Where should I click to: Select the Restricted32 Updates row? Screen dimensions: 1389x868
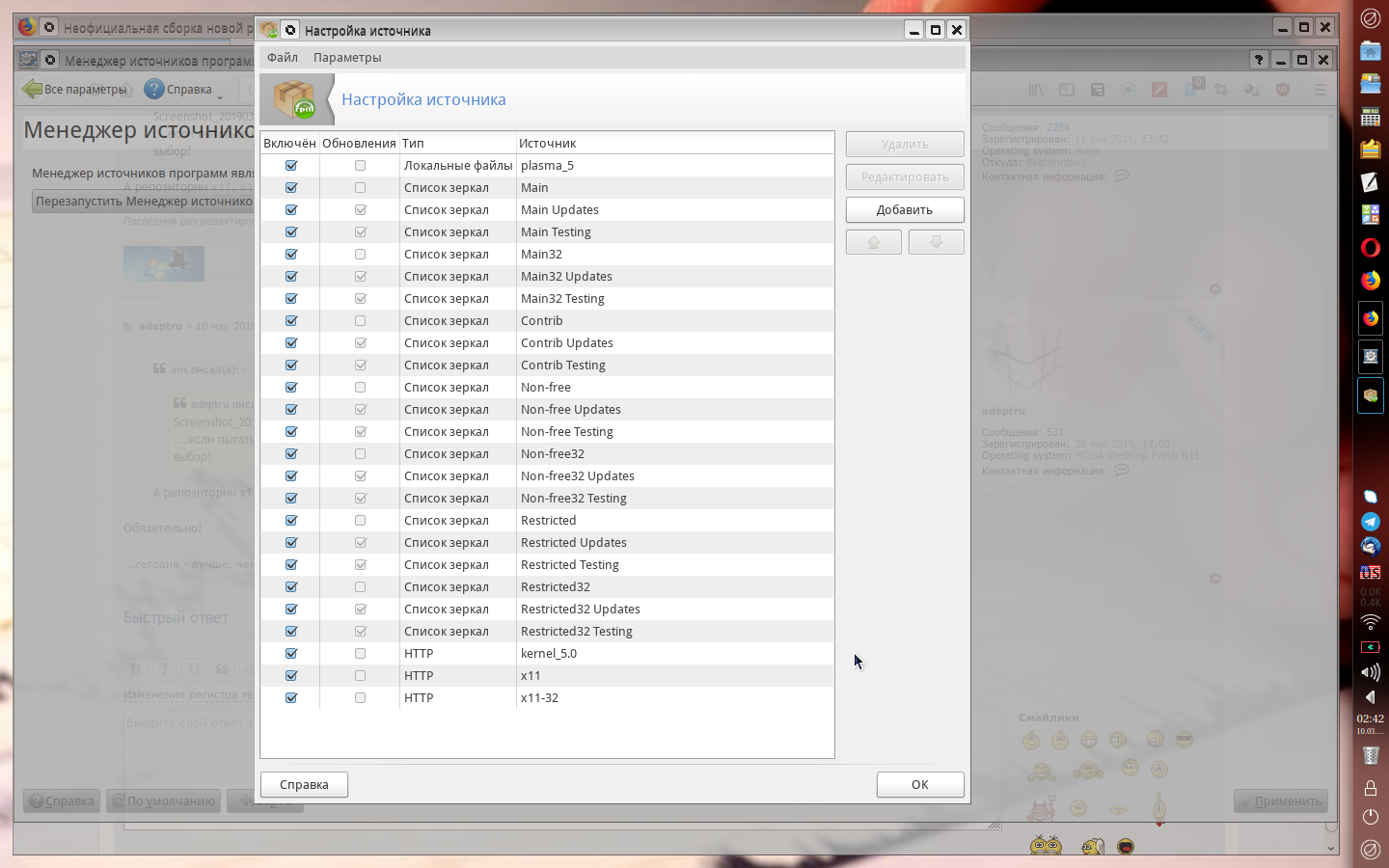(580, 610)
